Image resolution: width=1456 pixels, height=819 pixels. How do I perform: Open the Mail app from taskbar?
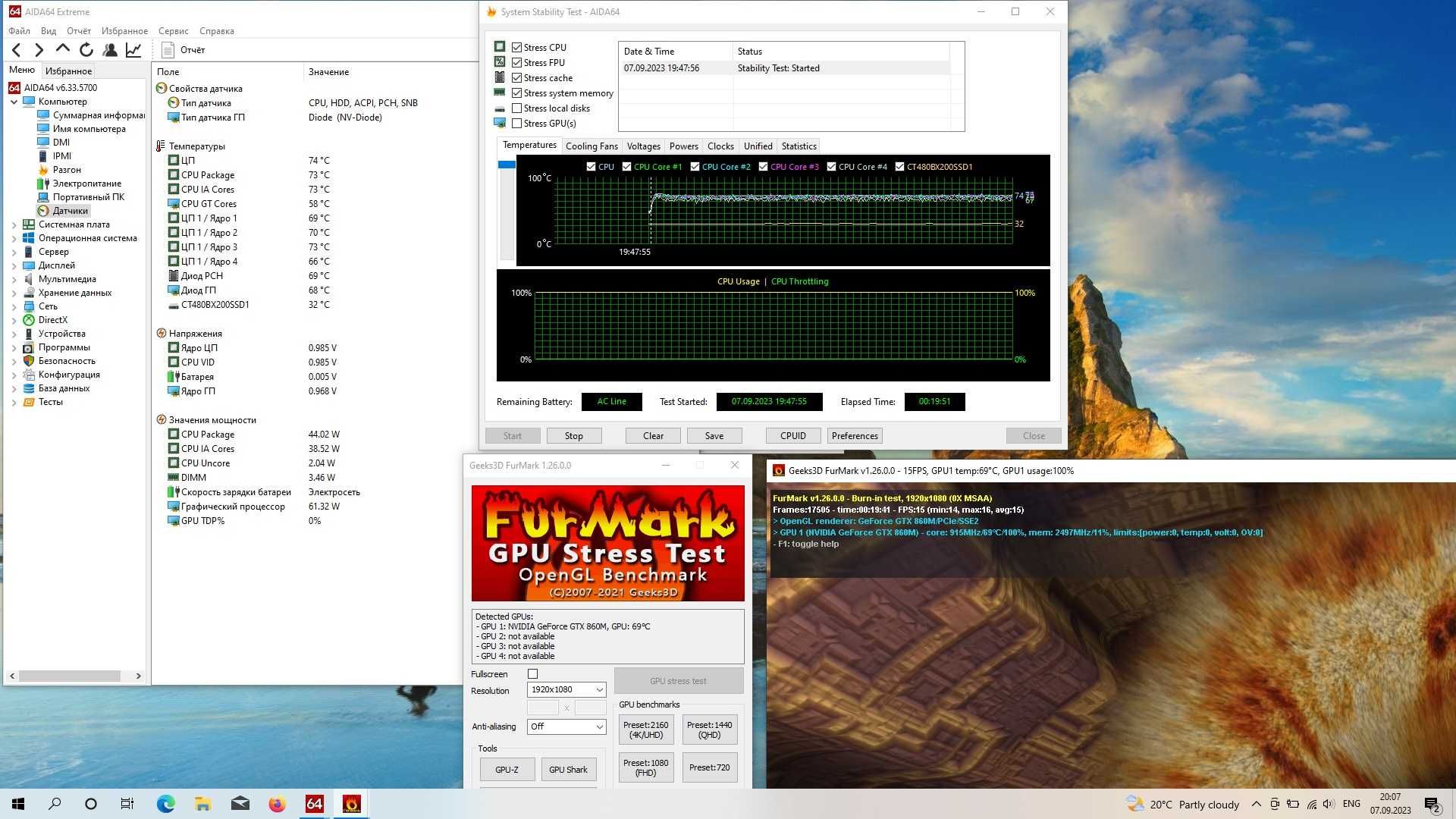240,804
